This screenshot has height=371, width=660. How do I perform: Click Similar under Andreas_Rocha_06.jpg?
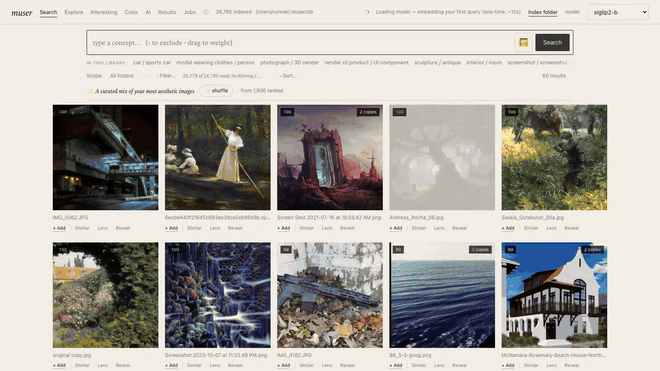(419, 228)
